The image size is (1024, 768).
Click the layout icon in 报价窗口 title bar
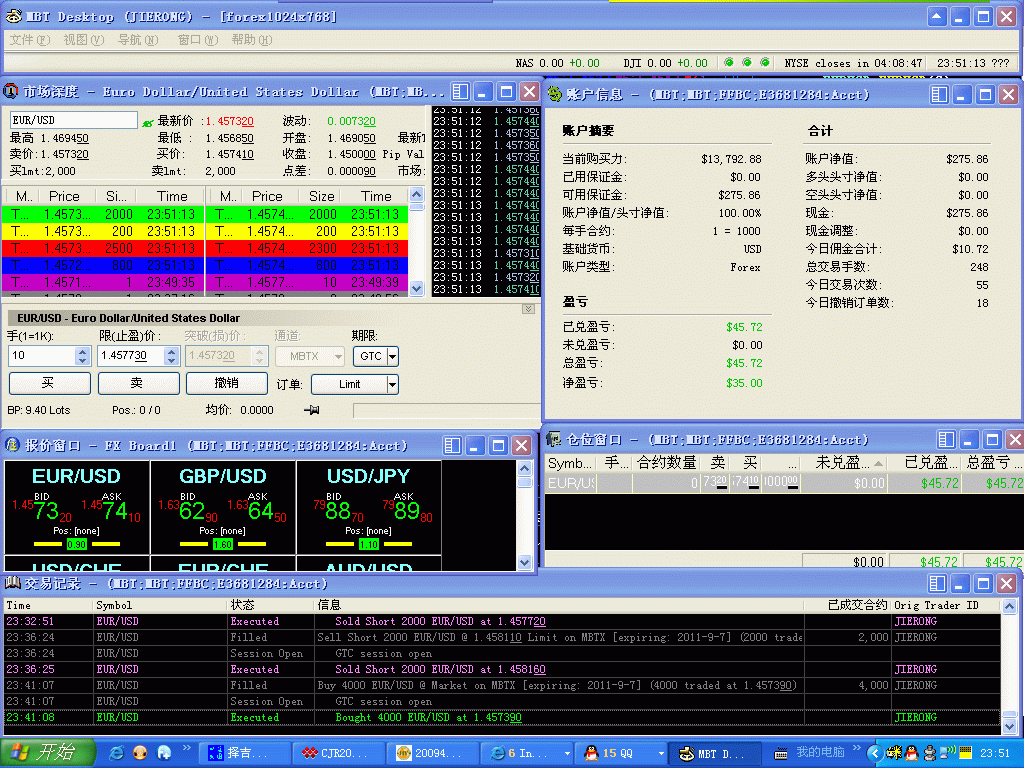[452, 445]
